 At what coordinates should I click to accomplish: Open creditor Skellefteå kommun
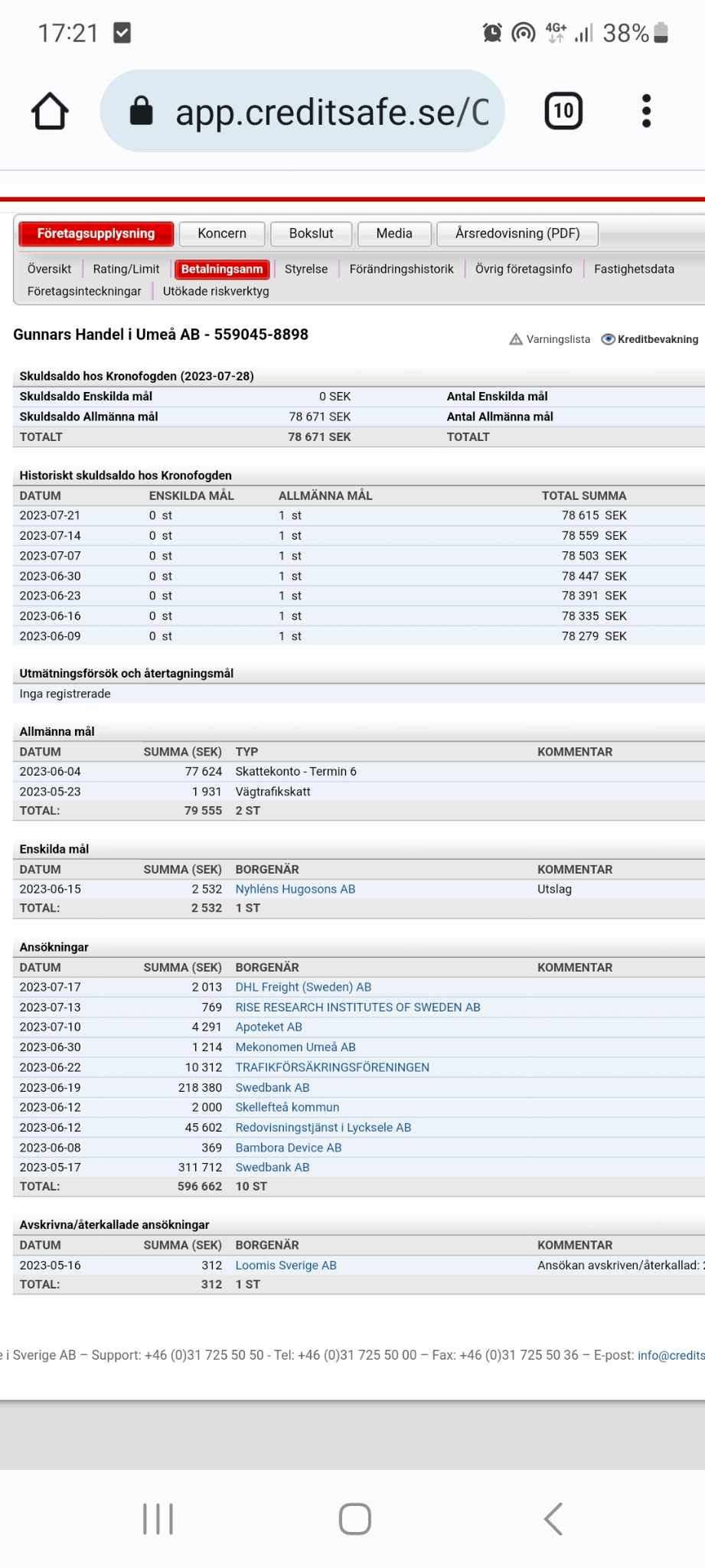click(x=287, y=1108)
